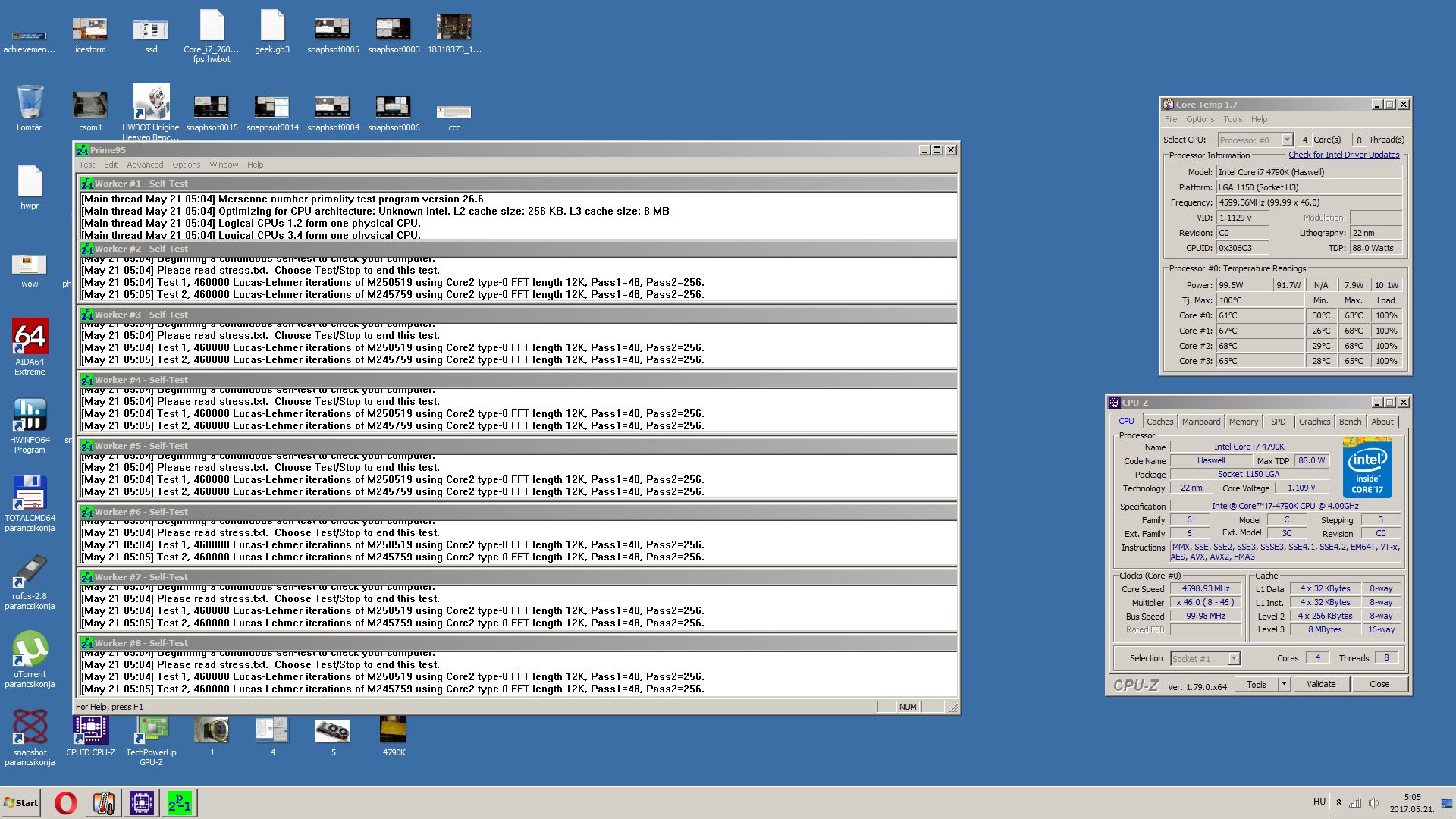
Task: Open Prime95 Test menu
Action: click(x=87, y=165)
